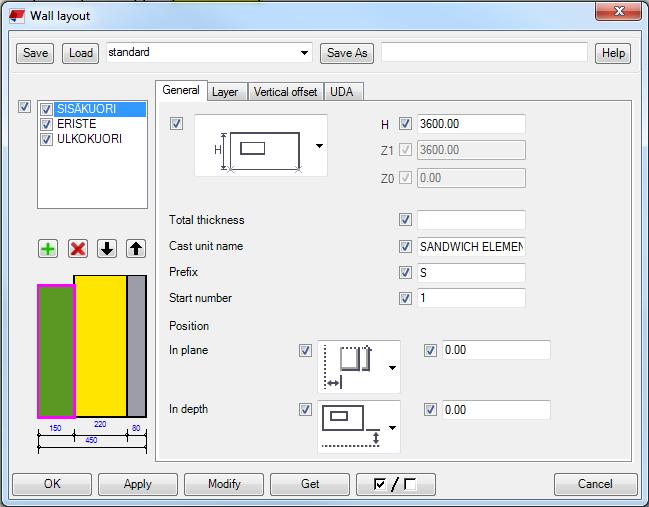Toggle Start number checkbox
Viewport: 649px width, 507px height.
click(405, 298)
